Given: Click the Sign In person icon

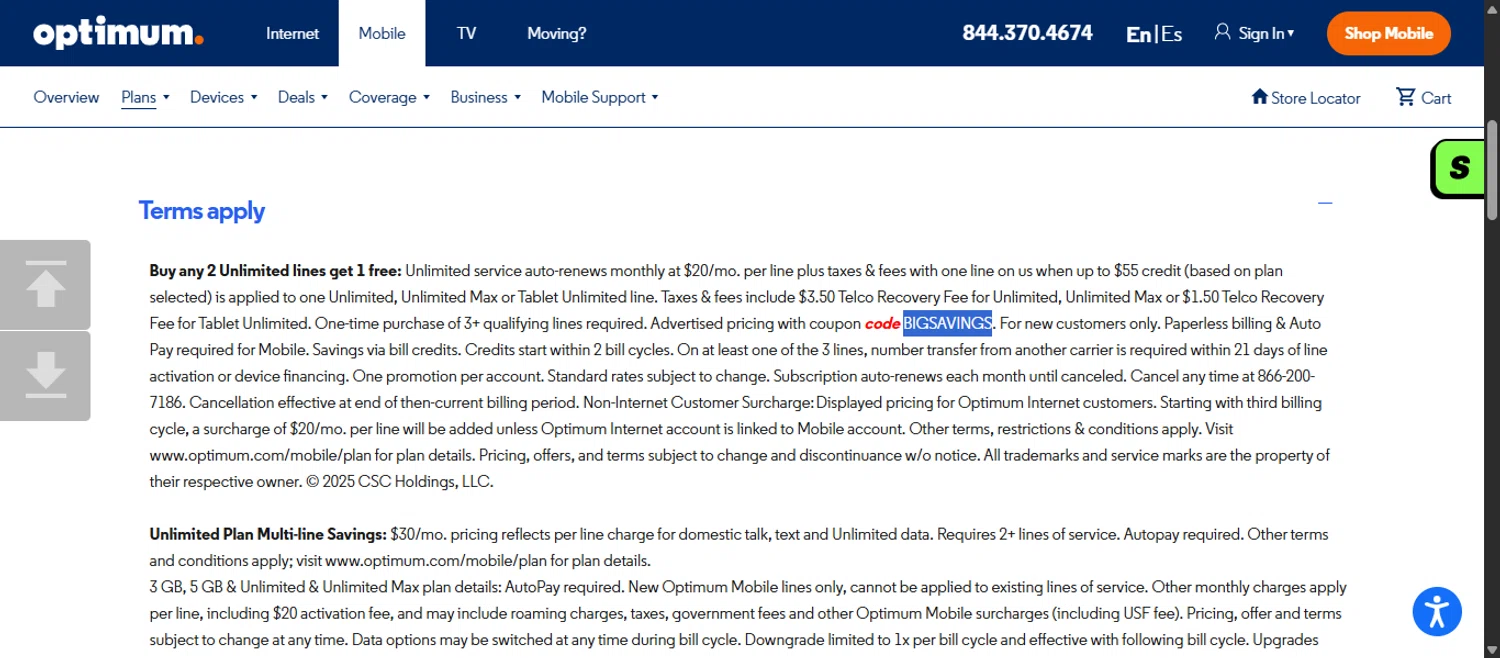Looking at the screenshot, I should 1222,32.
